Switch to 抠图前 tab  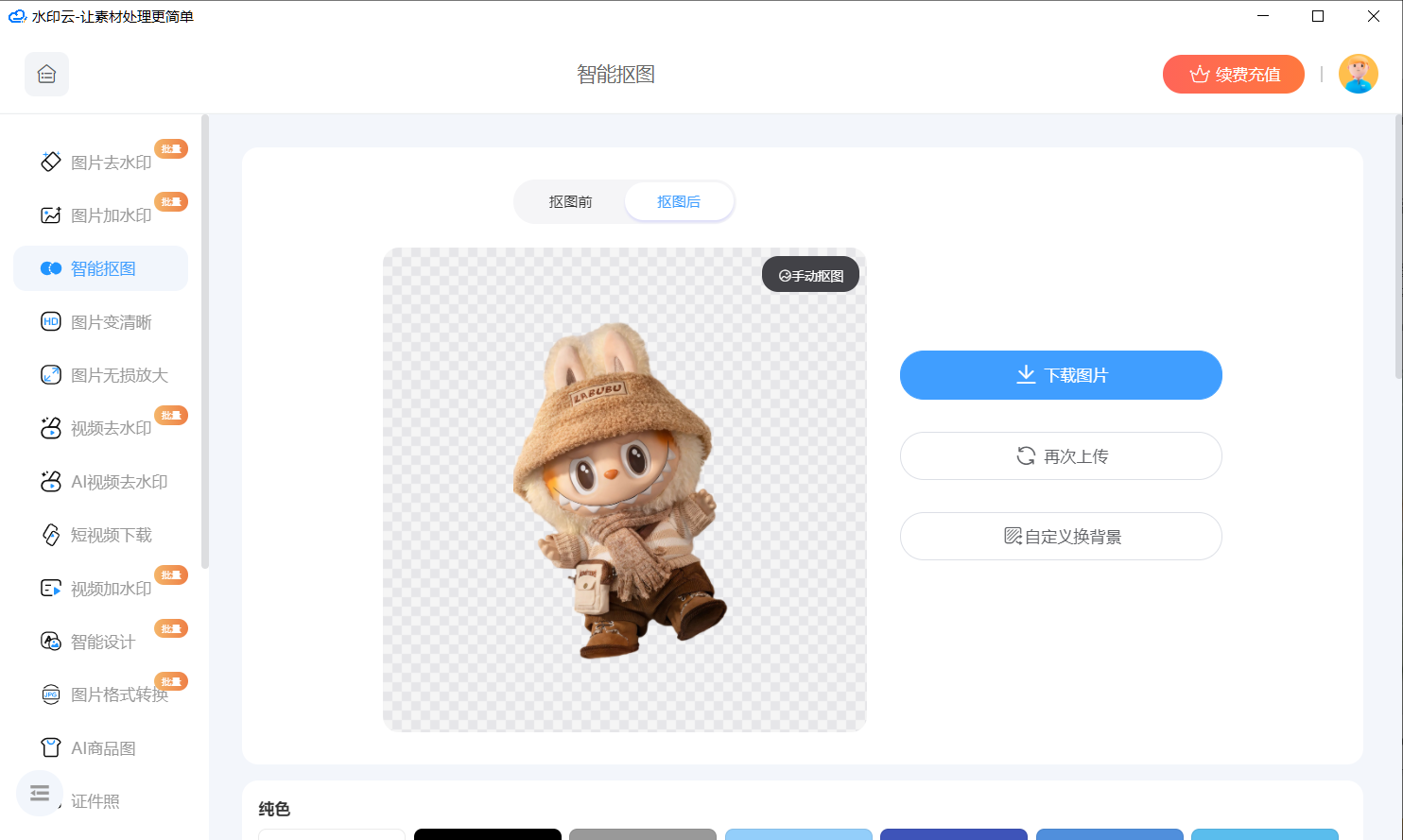pos(570,201)
